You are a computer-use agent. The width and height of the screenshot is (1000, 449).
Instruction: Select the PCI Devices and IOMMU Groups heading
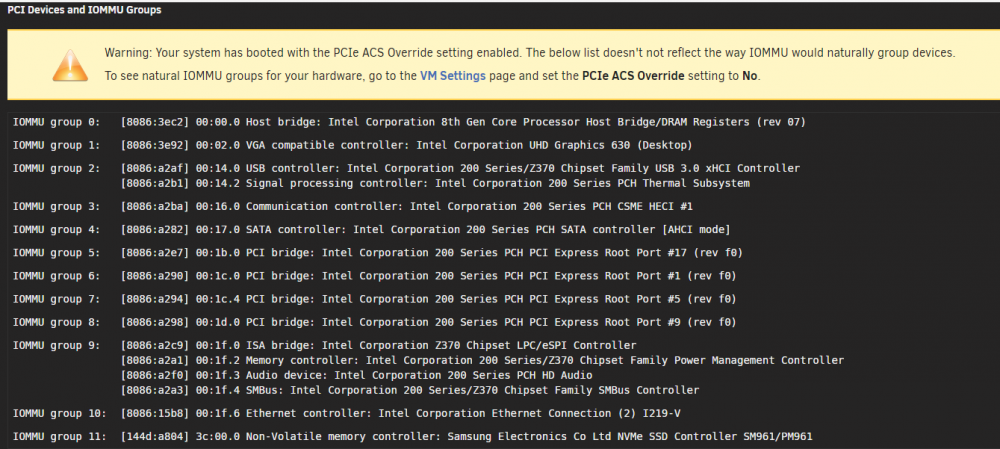[84, 10]
